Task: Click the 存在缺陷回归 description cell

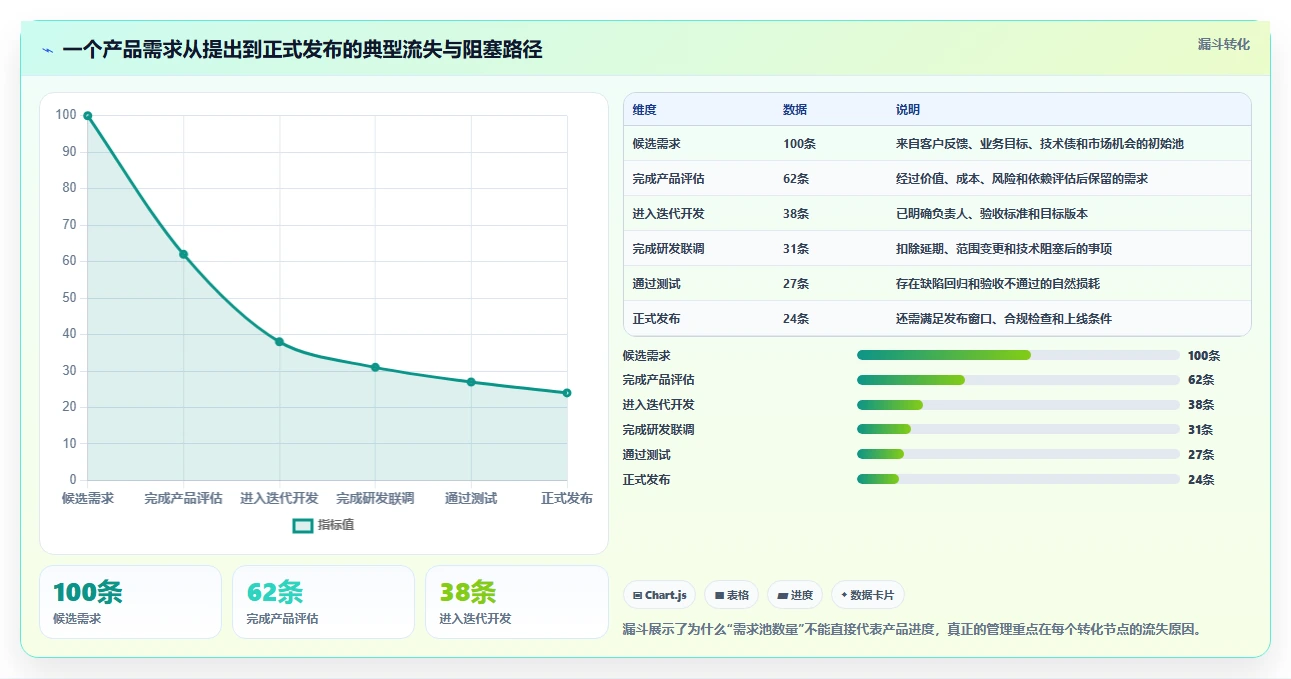Action: click(x=998, y=284)
